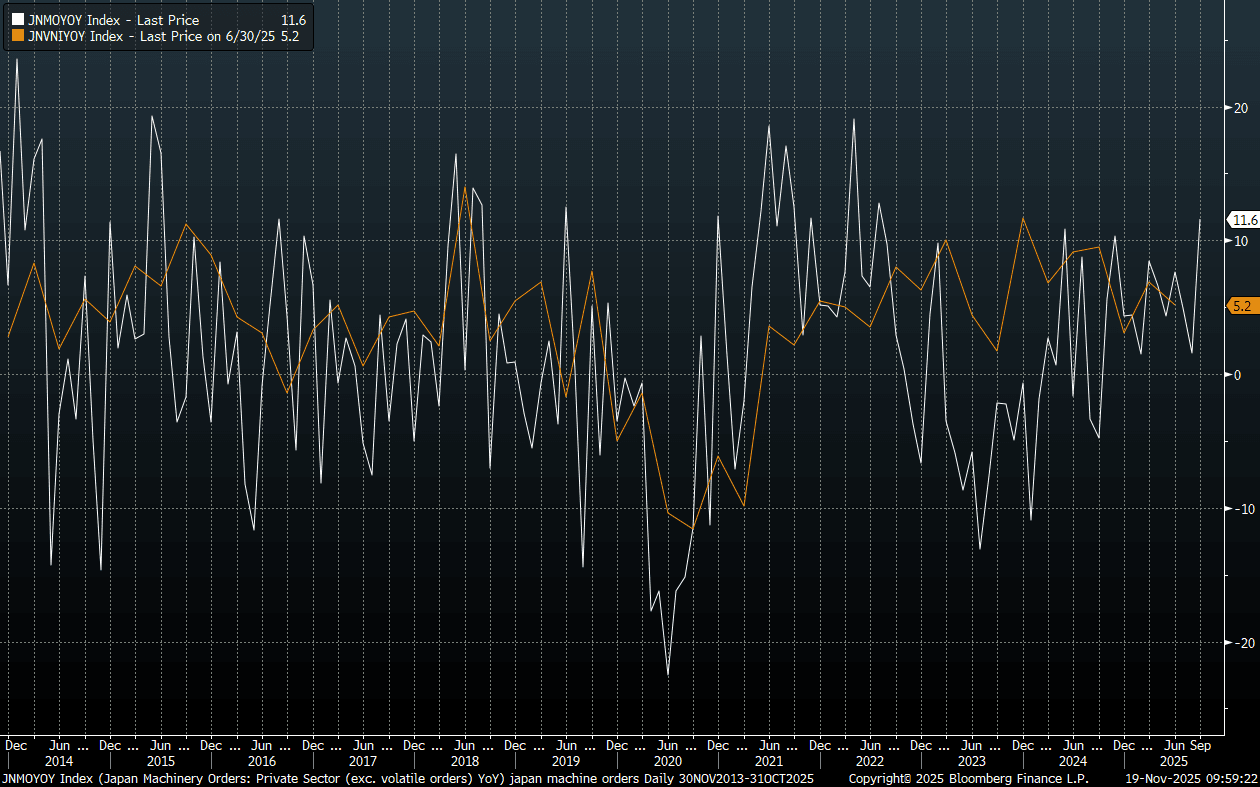The height and width of the screenshot is (787, 1260).
Task: Click the white JNMOYOY legend color swatch
Action: point(18,20)
